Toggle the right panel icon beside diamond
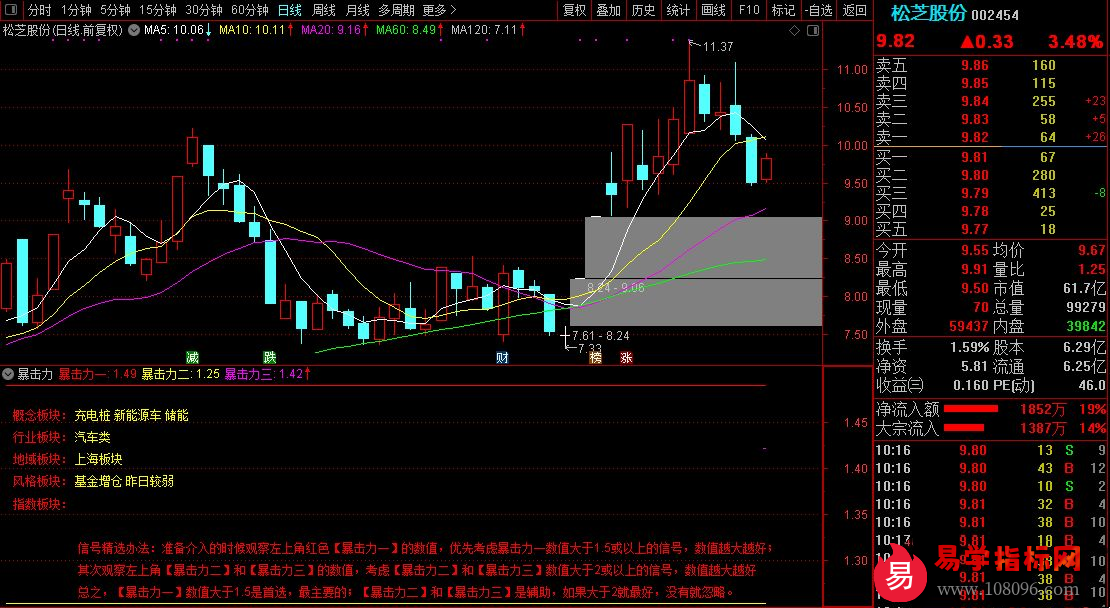This screenshot has width=1110, height=608. pyautogui.click(x=813, y=30)
